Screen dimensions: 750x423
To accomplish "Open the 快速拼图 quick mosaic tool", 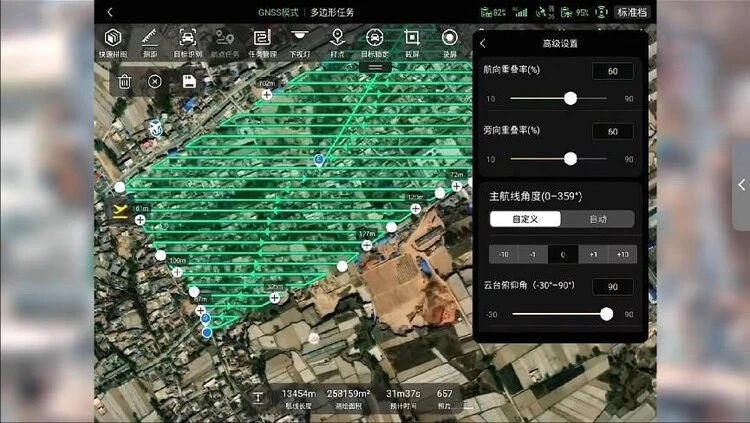I will coord(113,41).
